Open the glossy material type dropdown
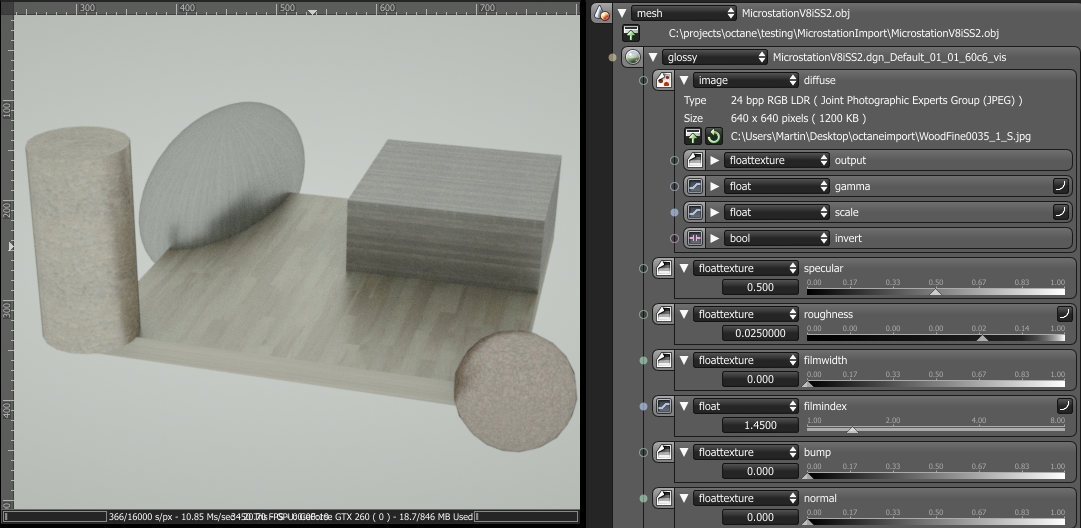This screenshot has height=528, width=1081. 715,57
